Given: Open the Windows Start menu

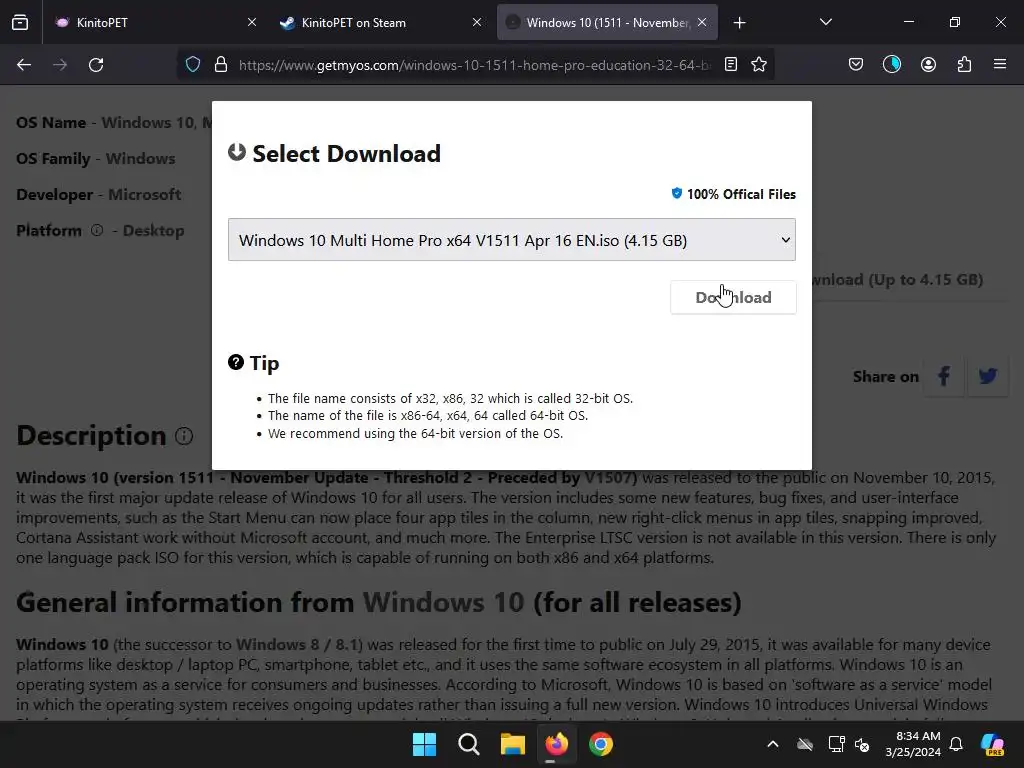Looking at the screenshot, I should 424,744.
